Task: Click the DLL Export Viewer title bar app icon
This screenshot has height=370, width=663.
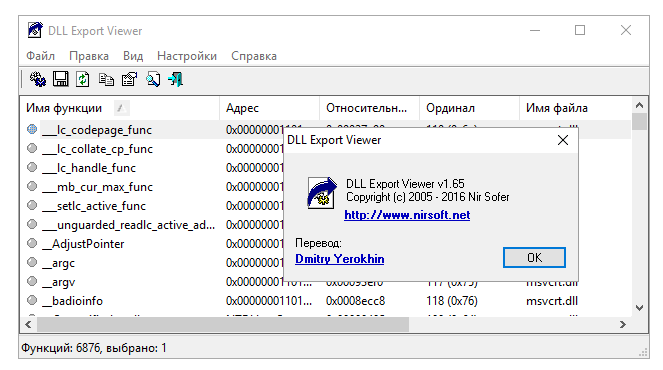Action: 35,30
